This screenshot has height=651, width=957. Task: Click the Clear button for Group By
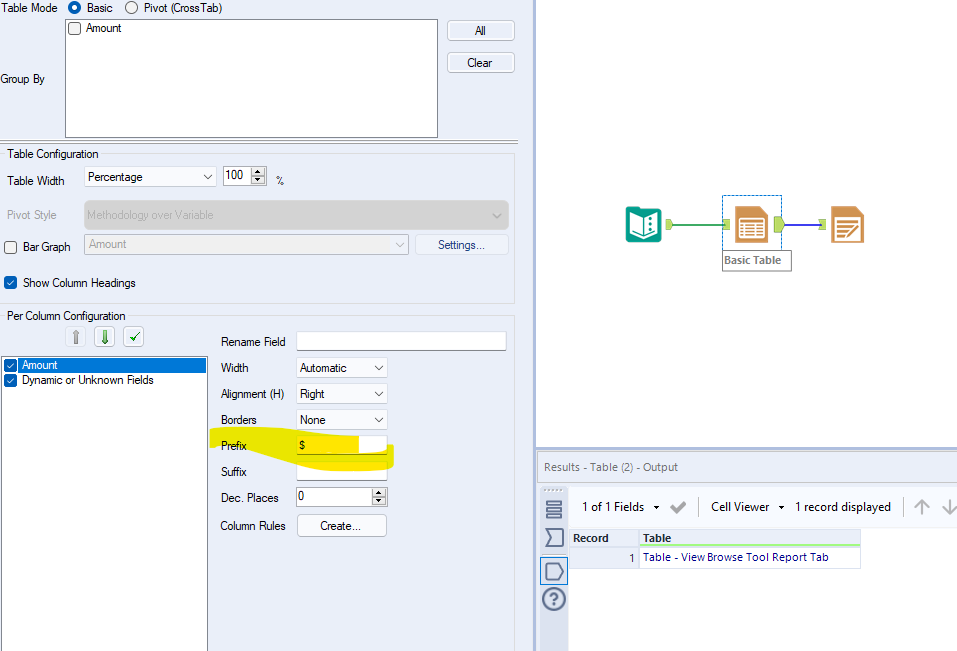[x=481, y=62]
